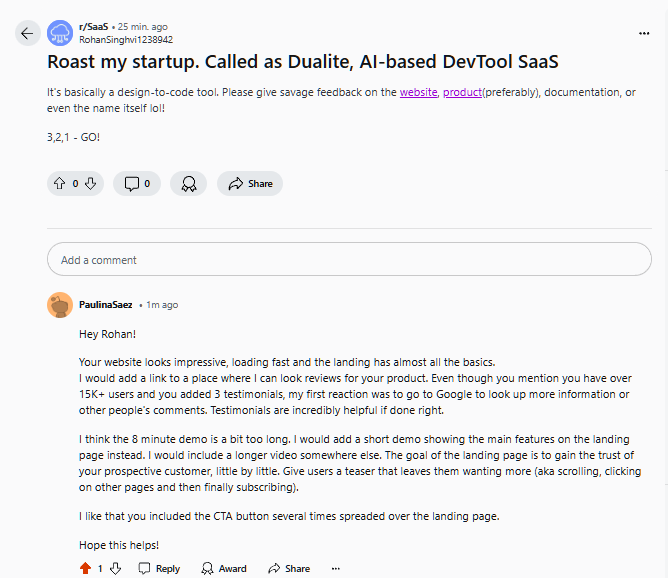Open the website link in post
Screen dimensions: 668x578
click(x=418, y=92)
